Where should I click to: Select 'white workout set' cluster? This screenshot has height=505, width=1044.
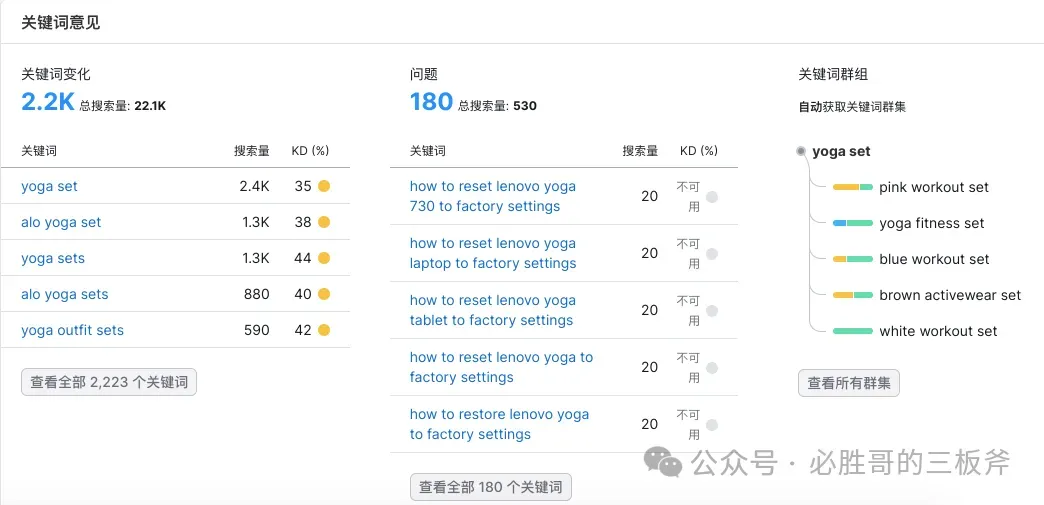[x=938, y=331]
